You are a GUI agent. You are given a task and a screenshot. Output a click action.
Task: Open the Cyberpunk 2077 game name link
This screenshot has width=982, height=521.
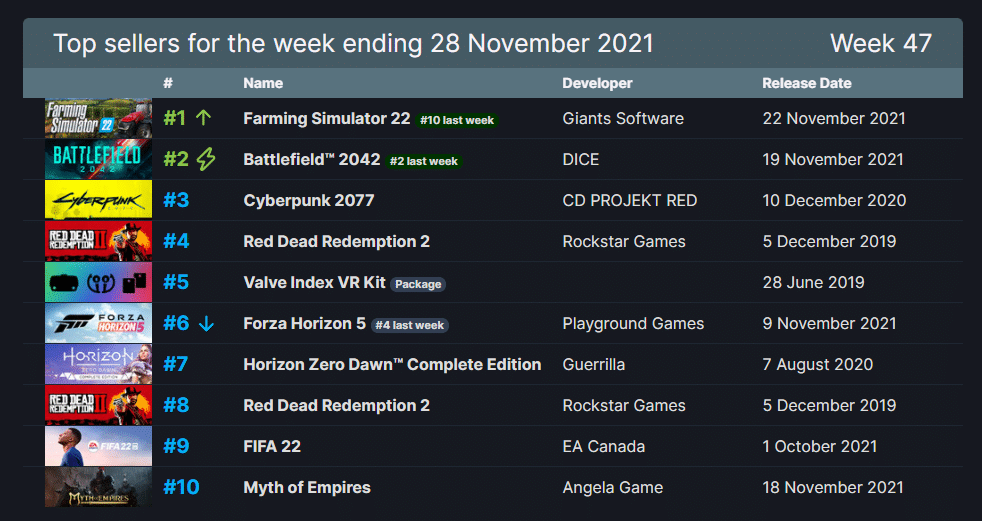tap(309, 200)
